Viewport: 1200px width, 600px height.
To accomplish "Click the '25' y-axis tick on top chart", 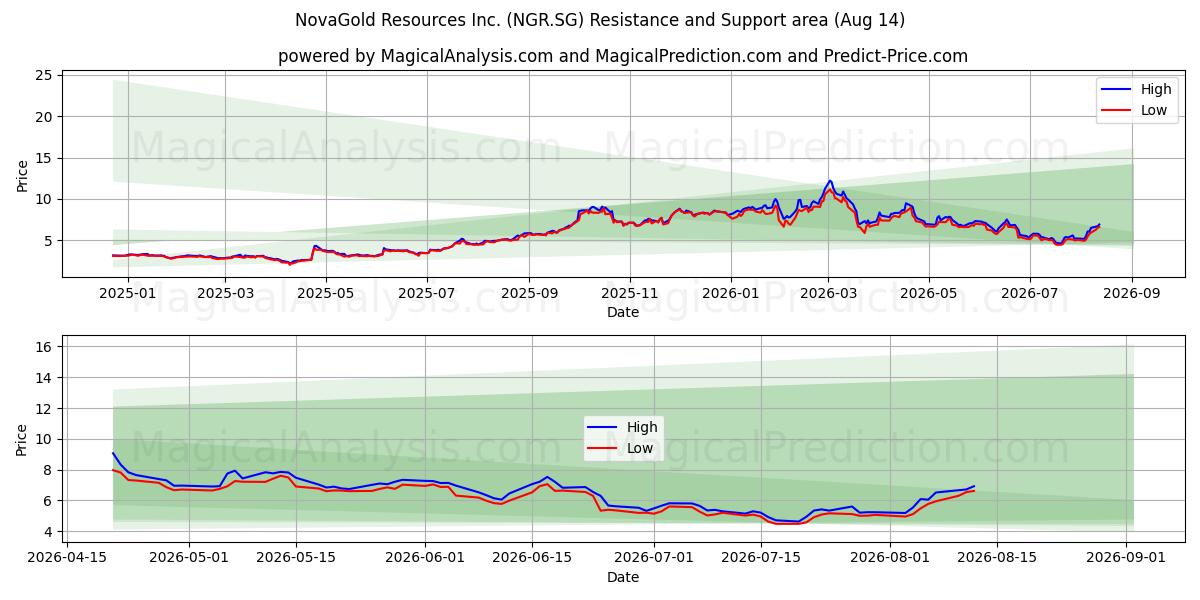I will (44, 75).
